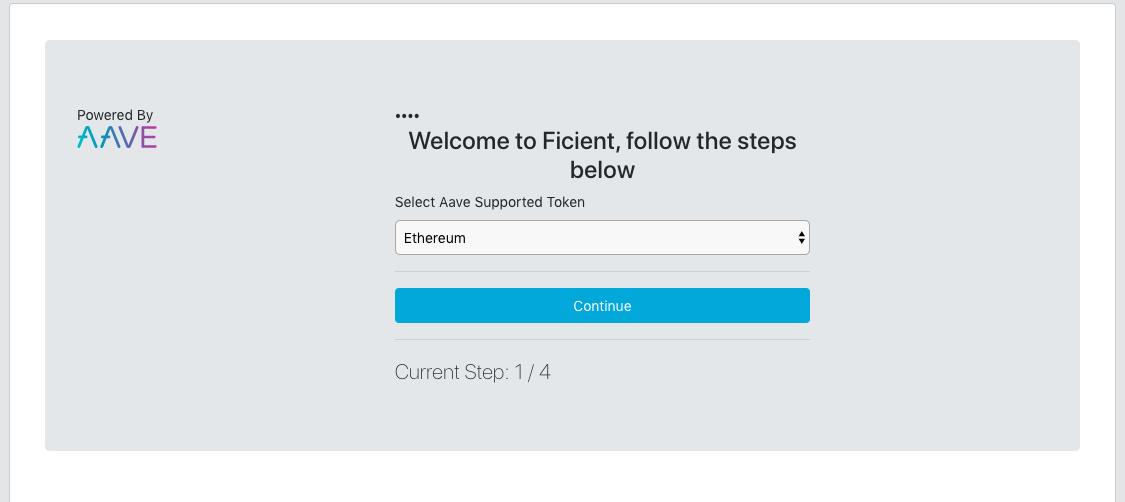The height and width of the screenshot is (502, 1125).
Task: Click the "1 / 4" step counter
Action: (532, 373)
